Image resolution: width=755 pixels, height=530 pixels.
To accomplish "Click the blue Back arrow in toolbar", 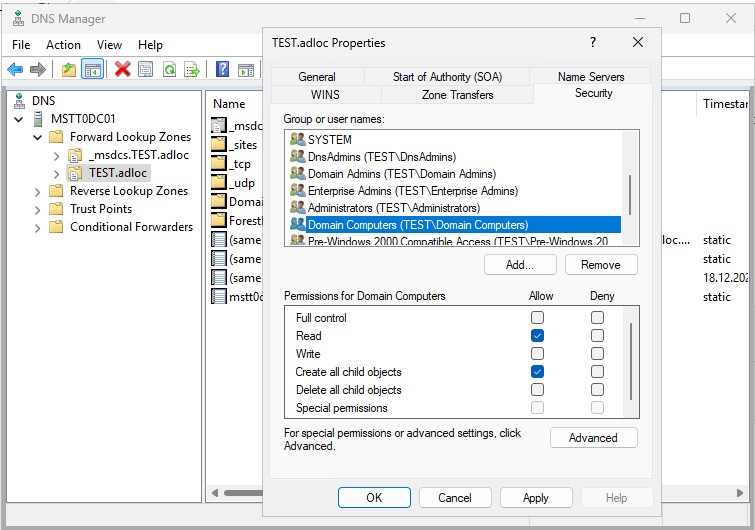I will [15, 69].
